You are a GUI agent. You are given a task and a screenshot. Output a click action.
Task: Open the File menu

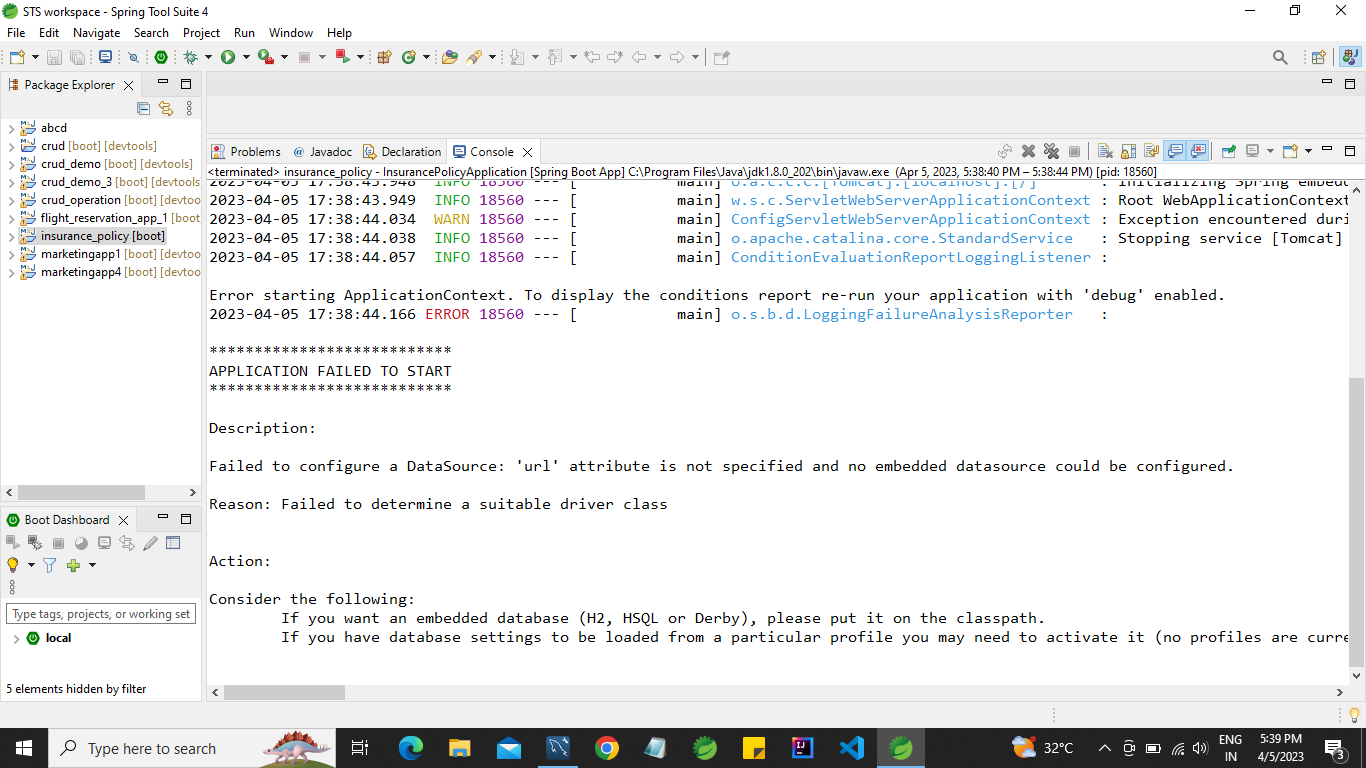point(16,33)
